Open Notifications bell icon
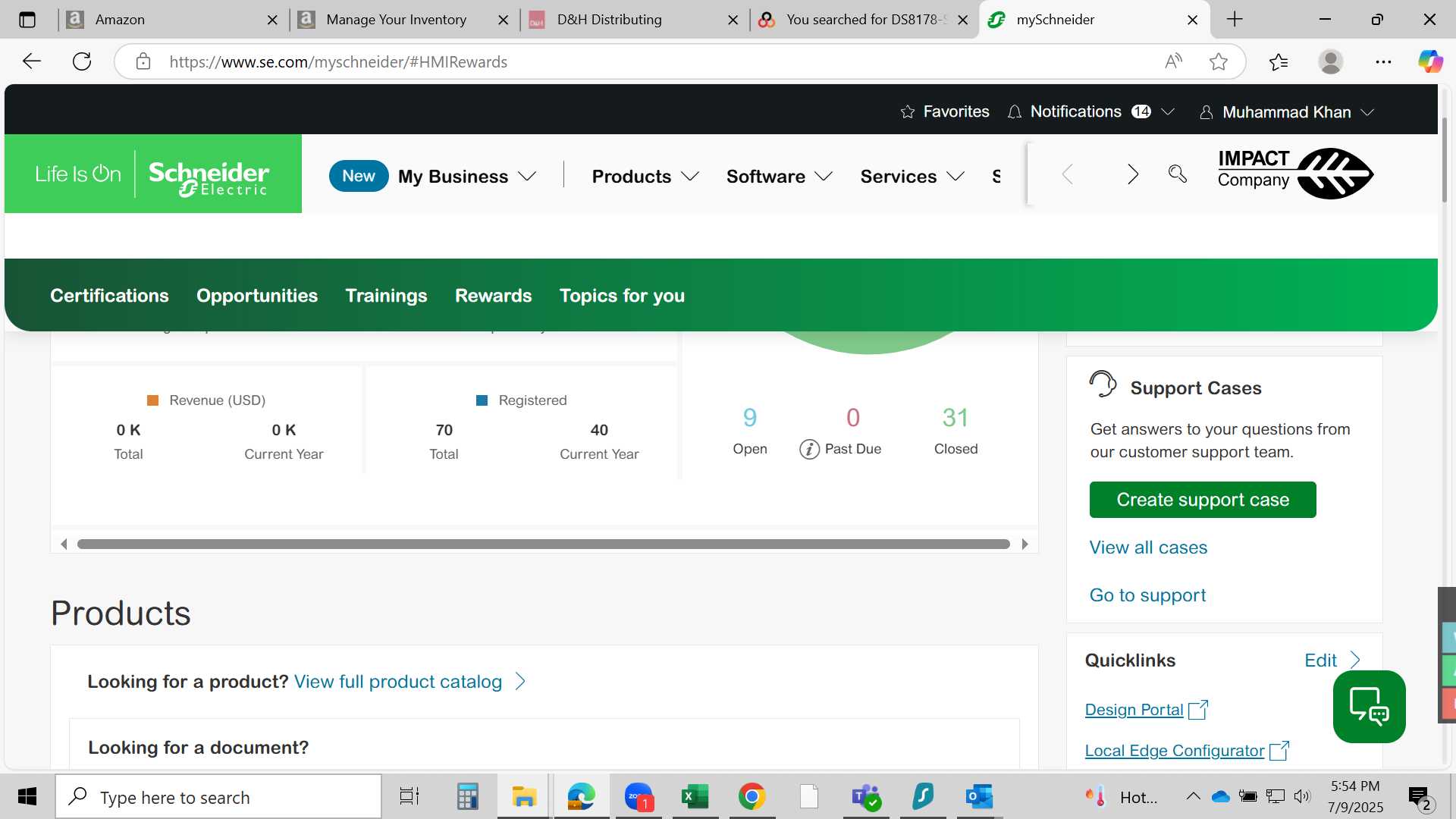The image size is (1456, 819). click(1015, 112)
